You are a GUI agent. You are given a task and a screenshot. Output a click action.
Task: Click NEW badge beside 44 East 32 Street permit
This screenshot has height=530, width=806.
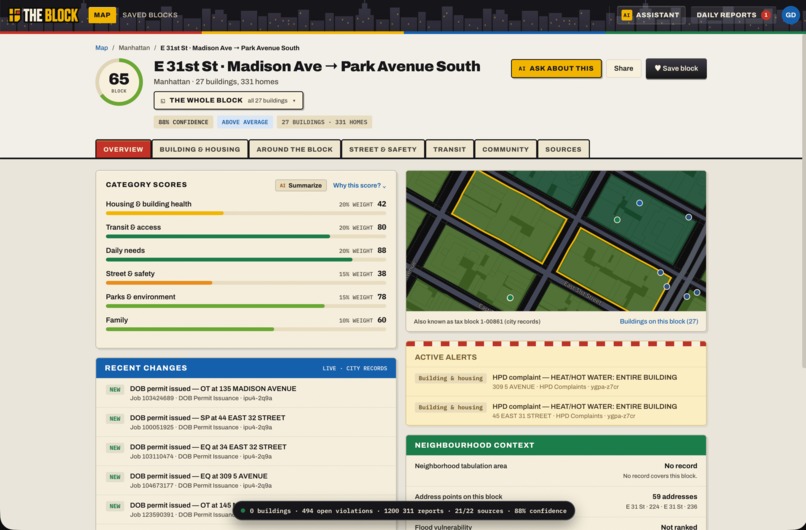pyautogui.click(x=115, y=419)
